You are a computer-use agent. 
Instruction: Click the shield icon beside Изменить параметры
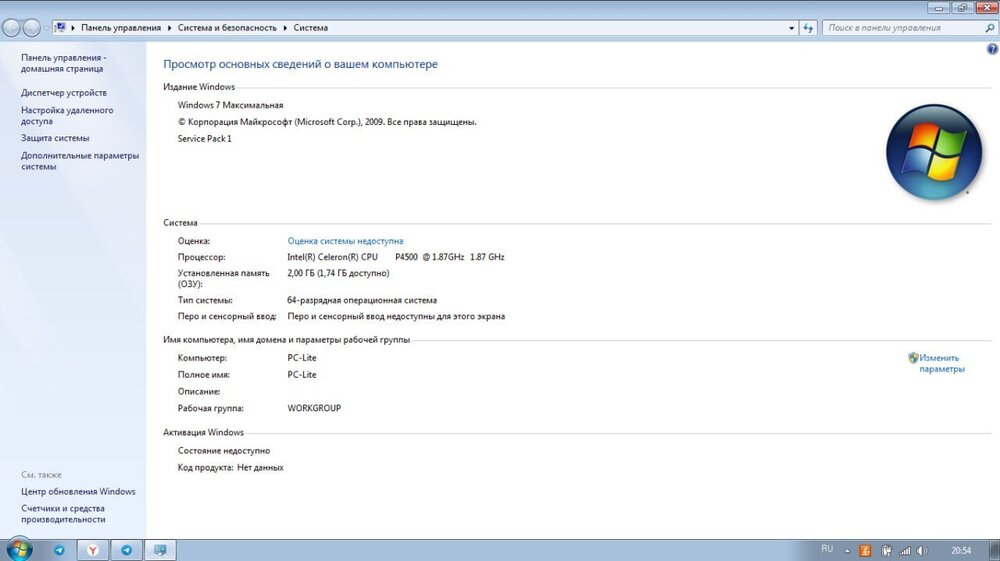coord(913,358)
